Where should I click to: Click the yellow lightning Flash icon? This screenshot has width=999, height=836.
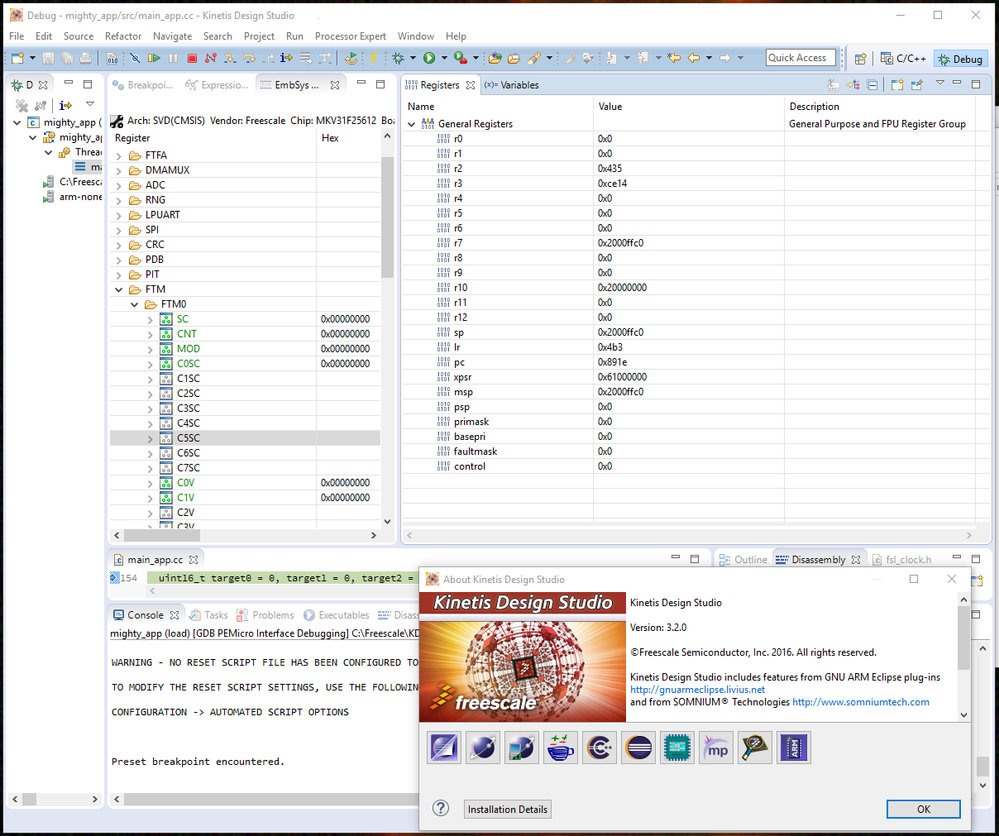373,58
